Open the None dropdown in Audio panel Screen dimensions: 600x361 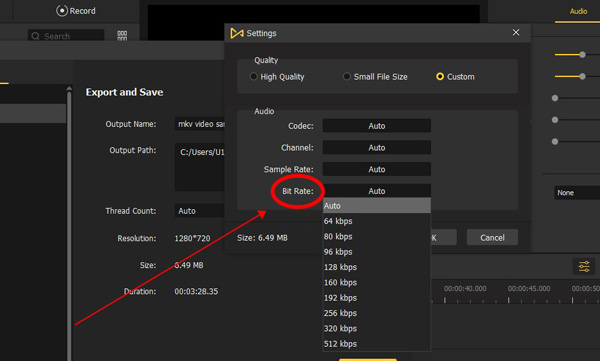tap(577, 193)
